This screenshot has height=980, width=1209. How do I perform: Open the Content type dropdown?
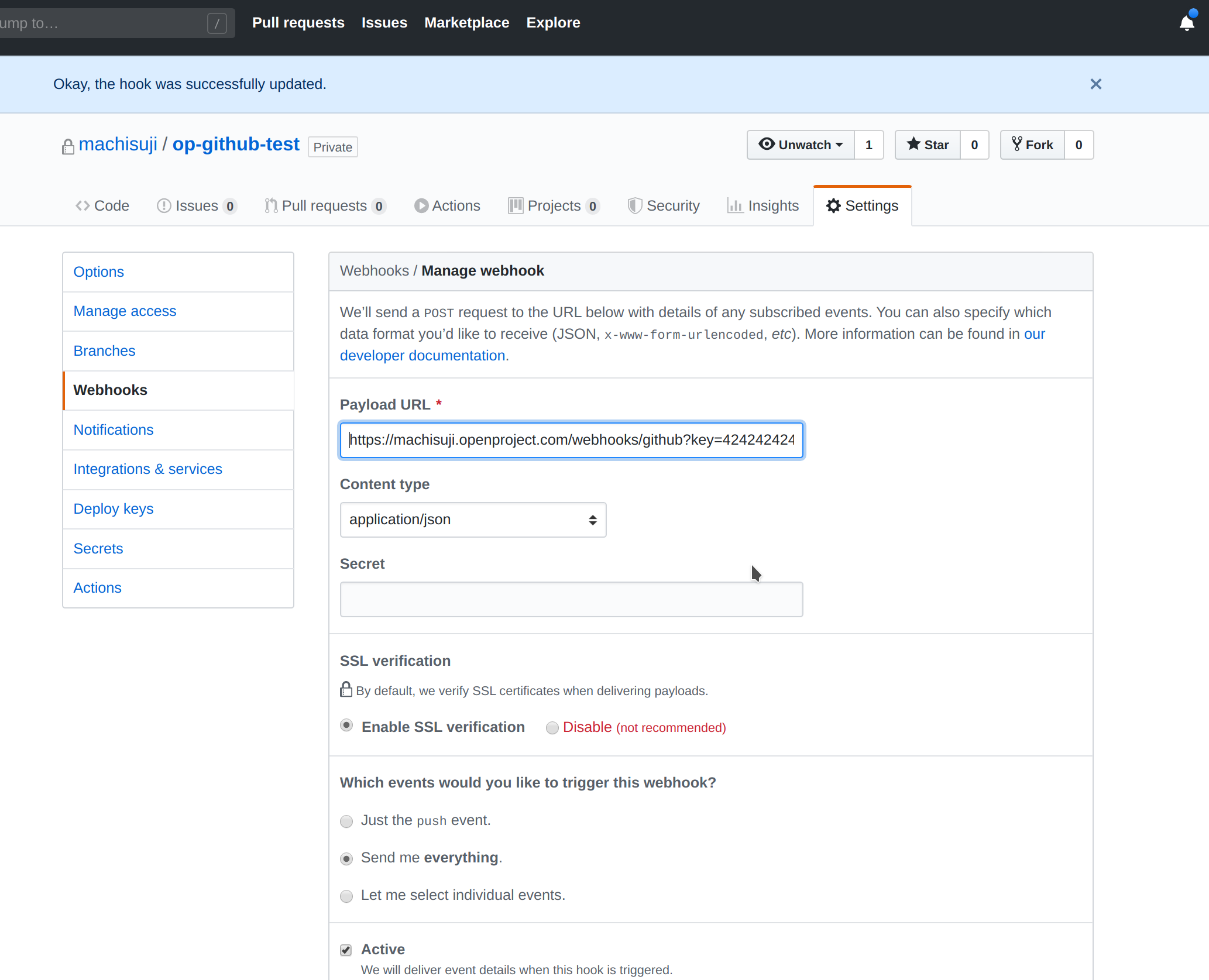[x=473, y=519]
